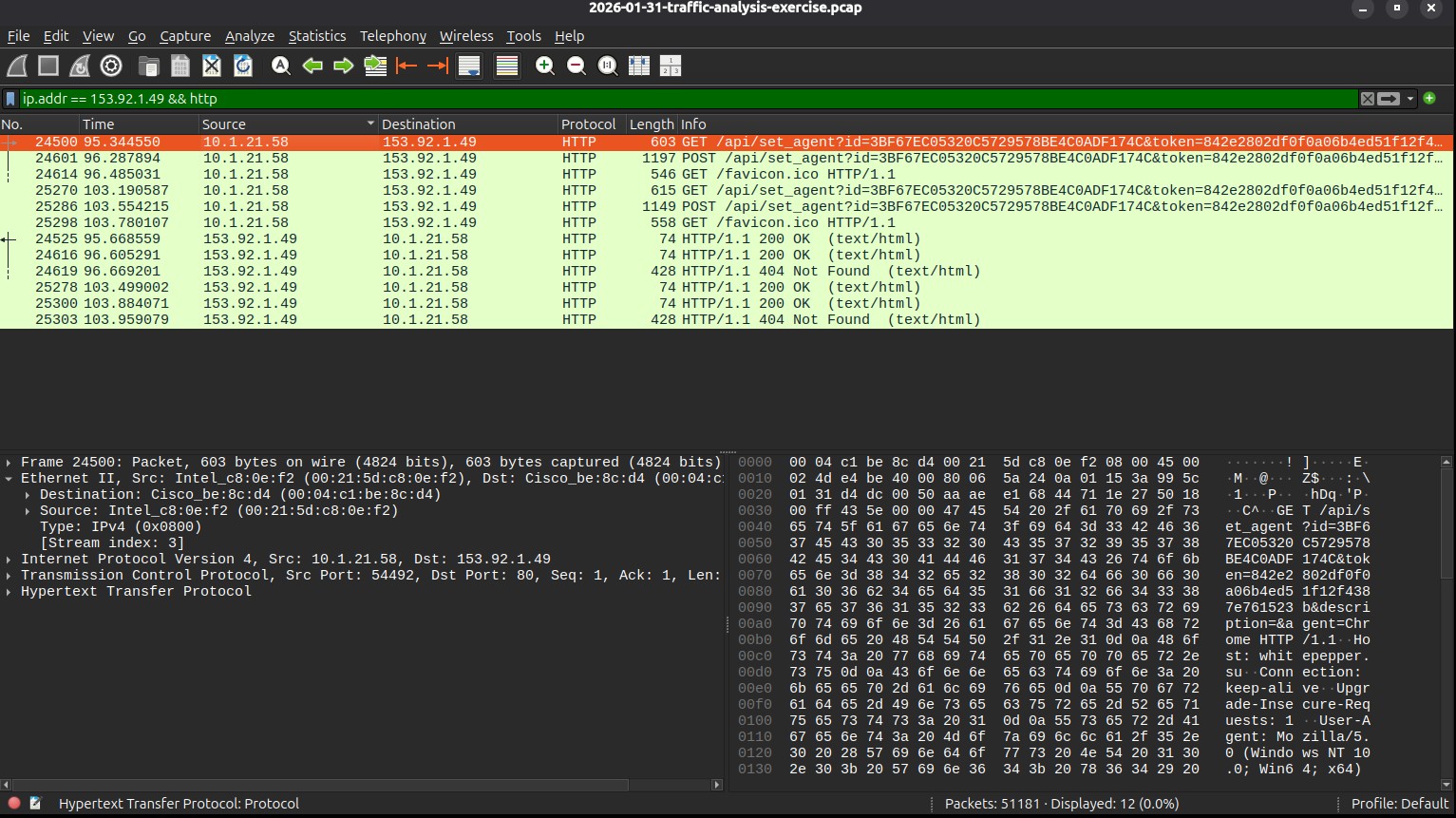
Task: Sort packets by the Info column header
Action: 1065,124
